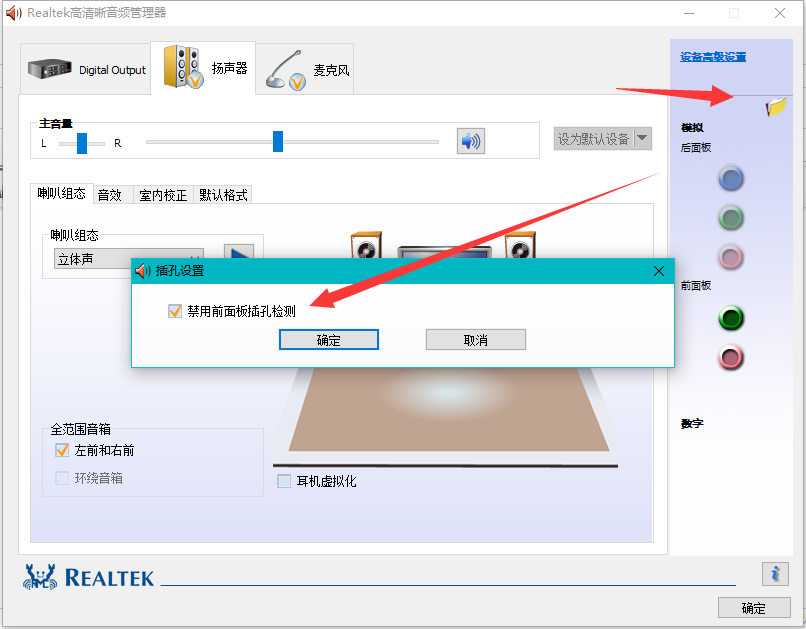Mute output with the main volume speaker icon
Image resolution: width=806 pixels, height=629 pixels.
click(x=470, y=140)
